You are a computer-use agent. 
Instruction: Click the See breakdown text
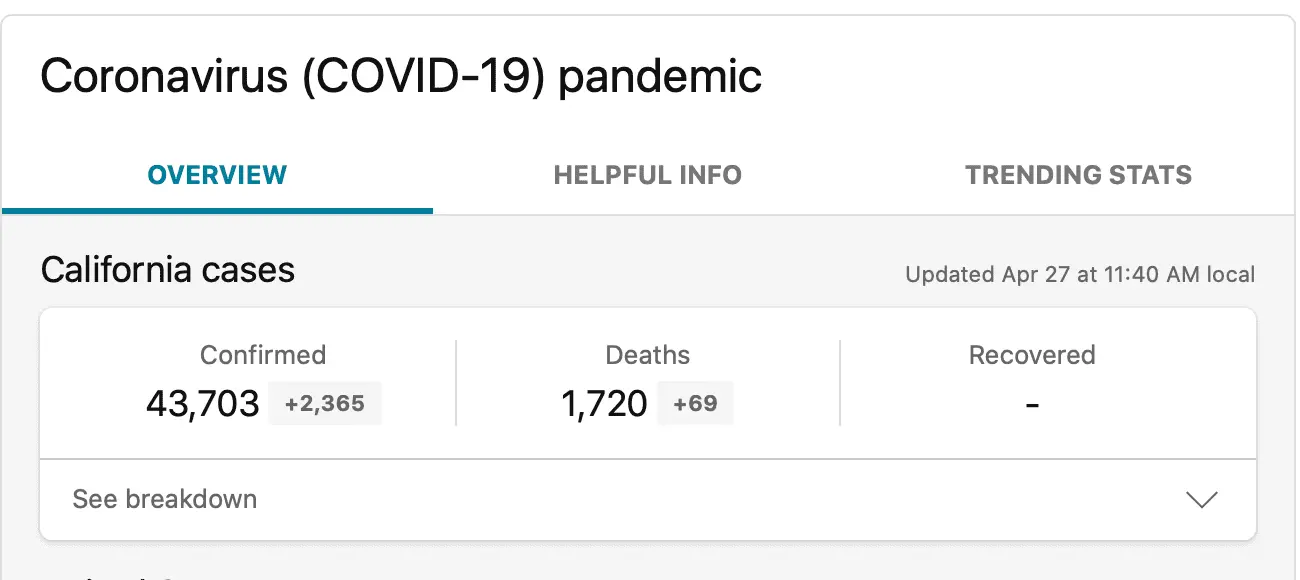coord(165,499)
